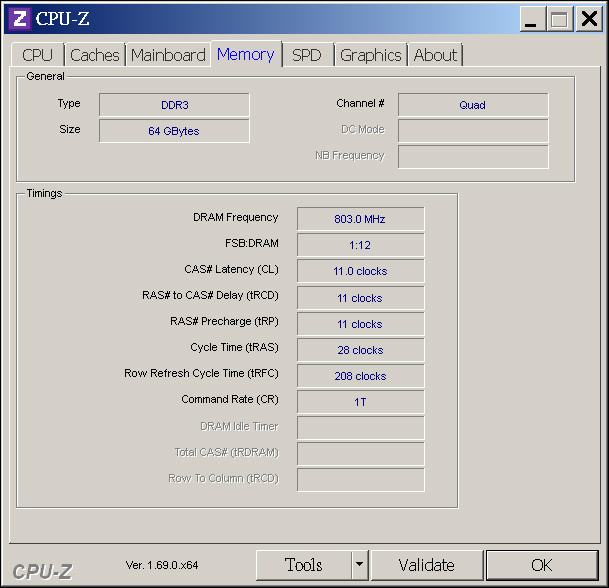Select the 28 clocks tRAS value

tap(361, 350)
